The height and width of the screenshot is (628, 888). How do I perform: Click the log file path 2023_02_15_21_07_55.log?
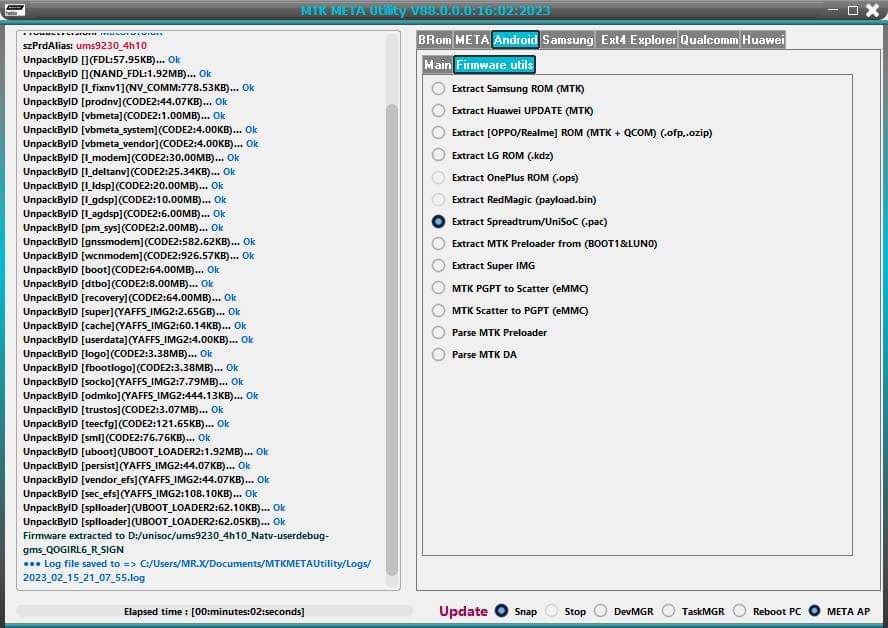tap(84, 578)
